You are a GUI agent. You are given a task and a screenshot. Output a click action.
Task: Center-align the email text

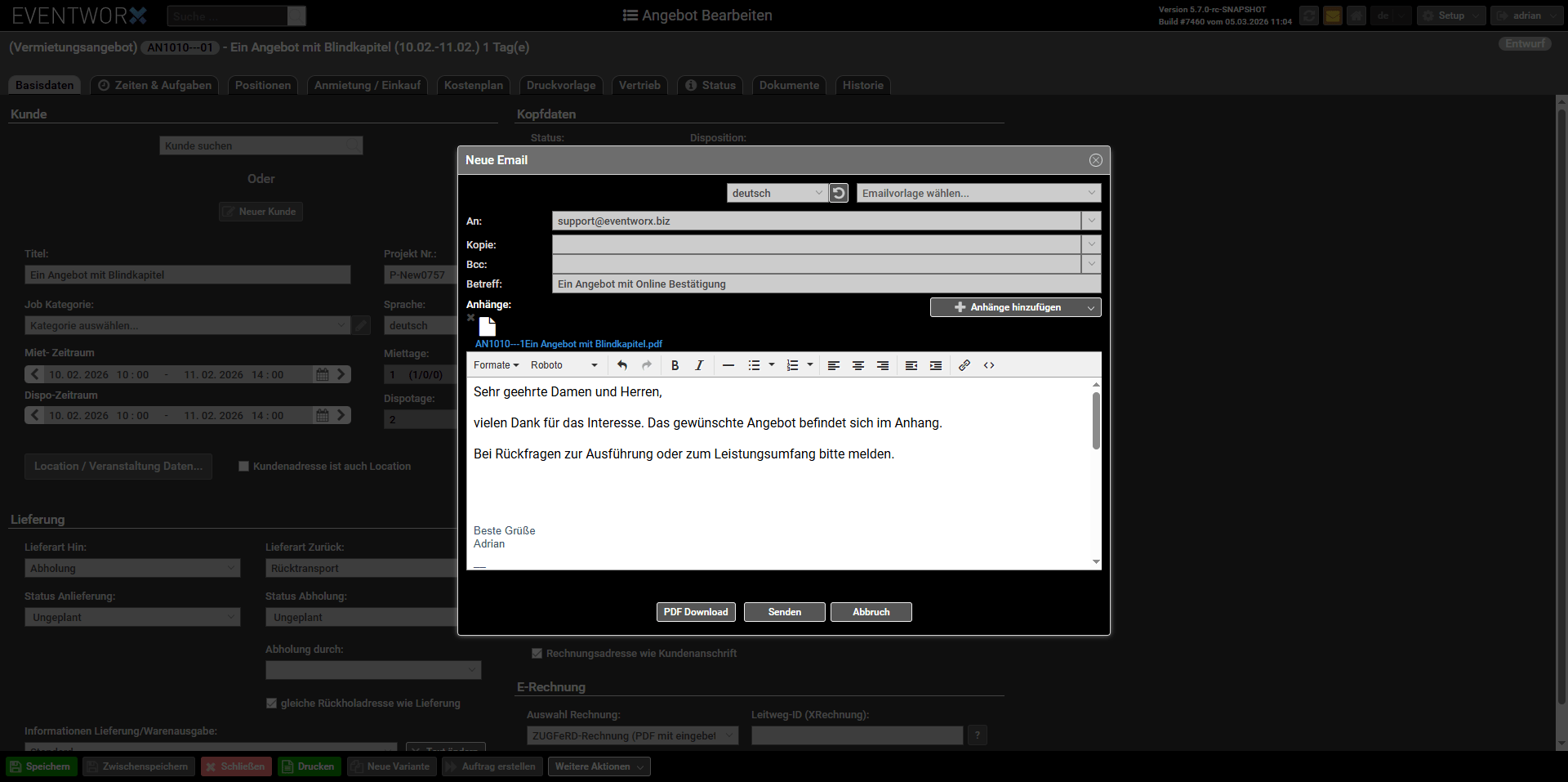(857, 365)
